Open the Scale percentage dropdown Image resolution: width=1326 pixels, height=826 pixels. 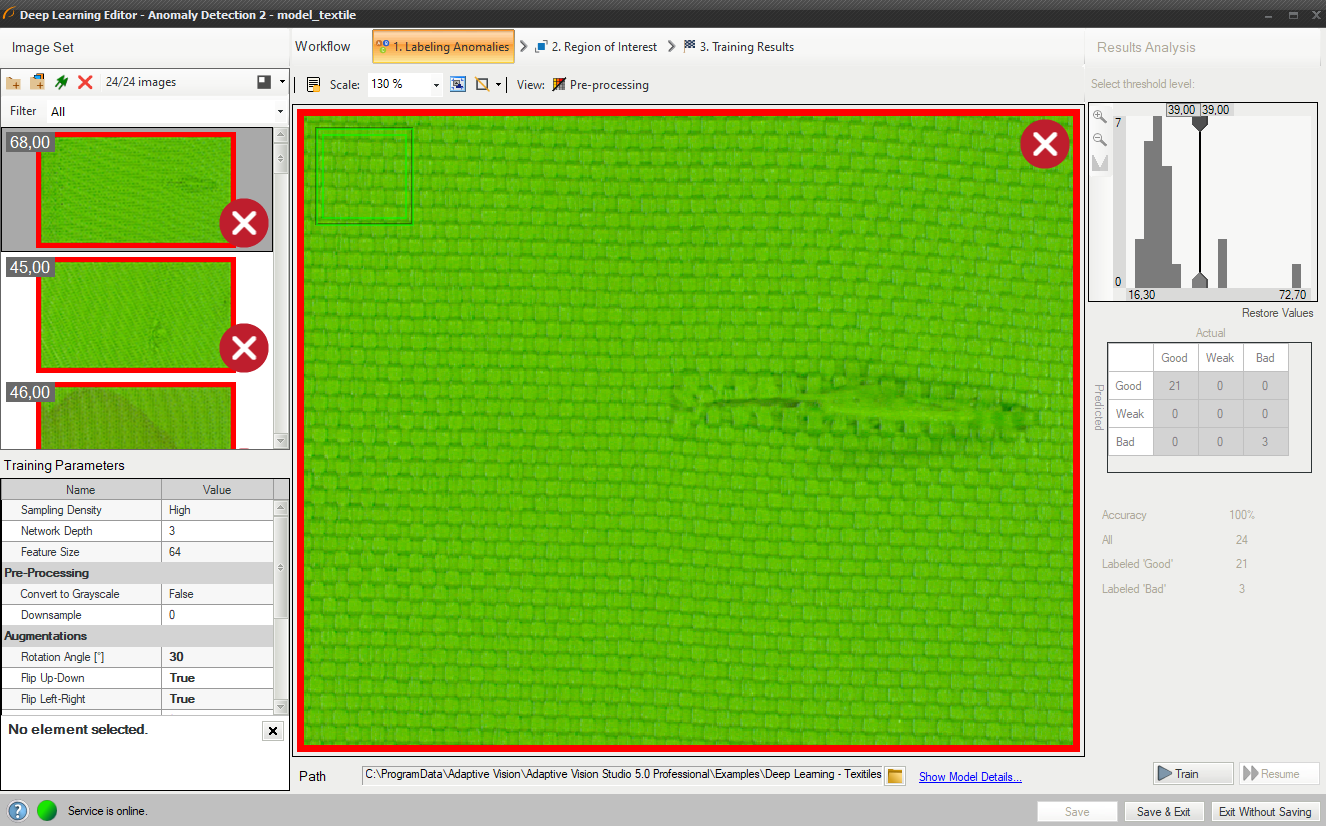436,85
